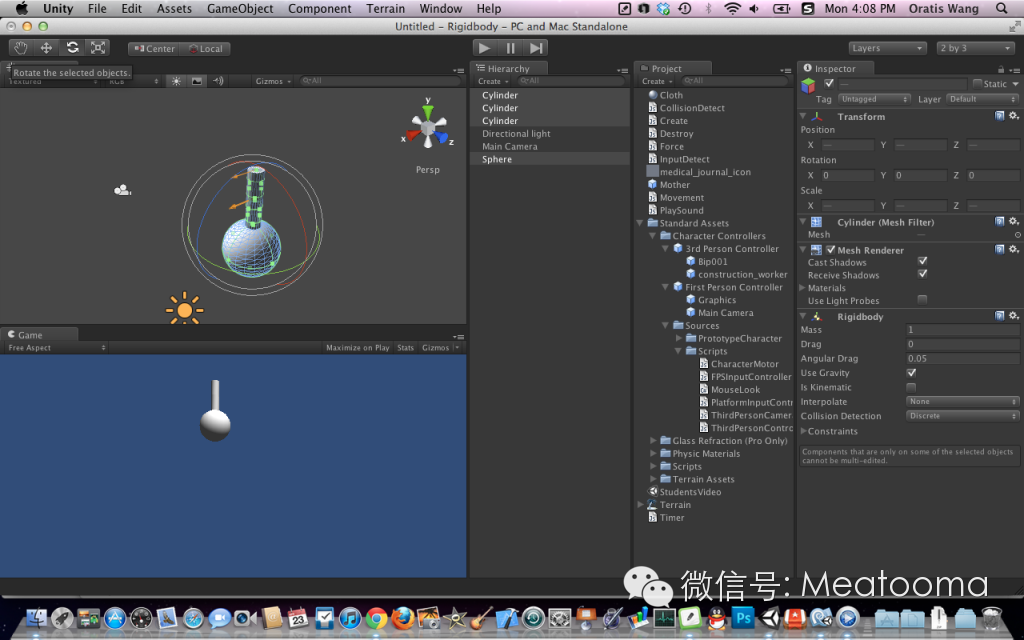Toggle the game object active checkbox
This screenshot has width=1024, height=640.
[x=829, y=84]
